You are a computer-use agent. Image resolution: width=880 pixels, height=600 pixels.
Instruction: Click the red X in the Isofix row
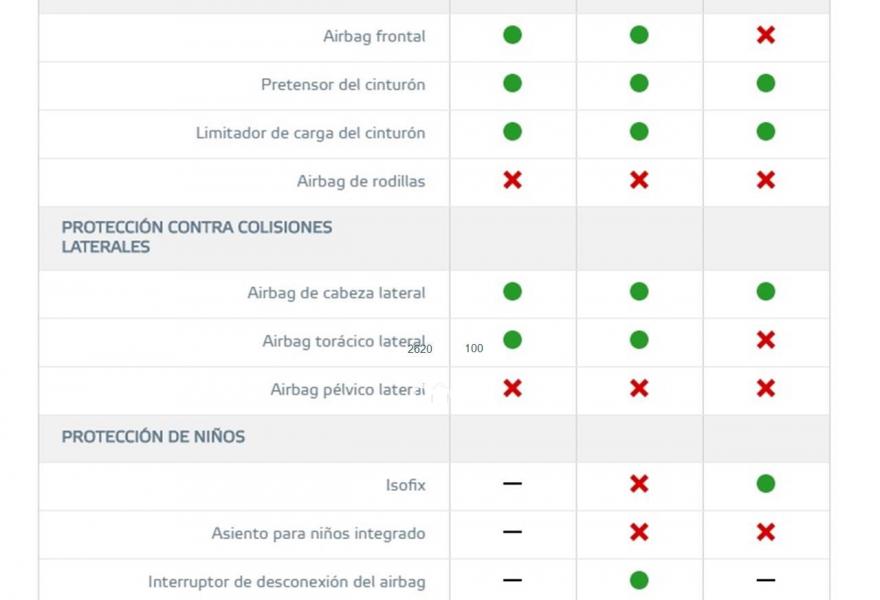tap(639, 484)
